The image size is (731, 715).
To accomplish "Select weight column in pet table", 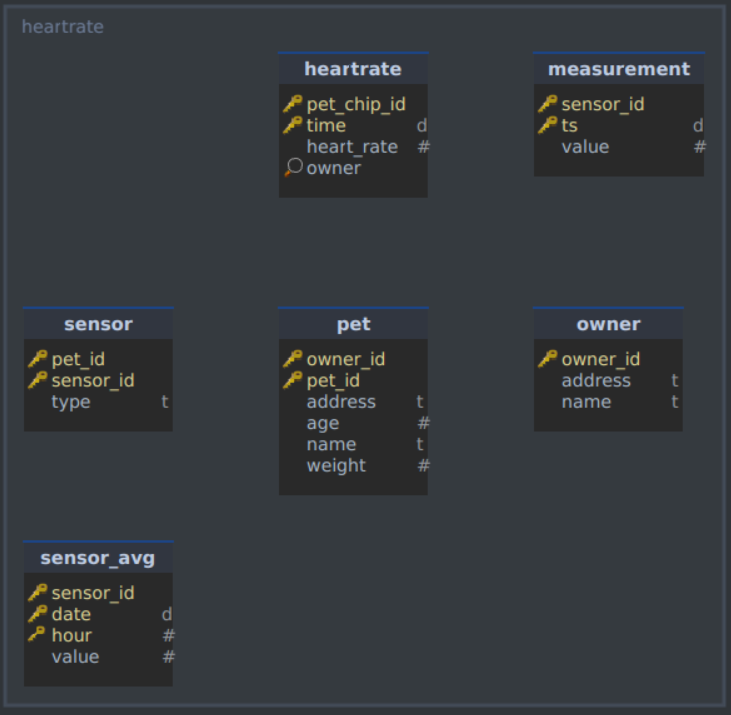I will (353, 466).
